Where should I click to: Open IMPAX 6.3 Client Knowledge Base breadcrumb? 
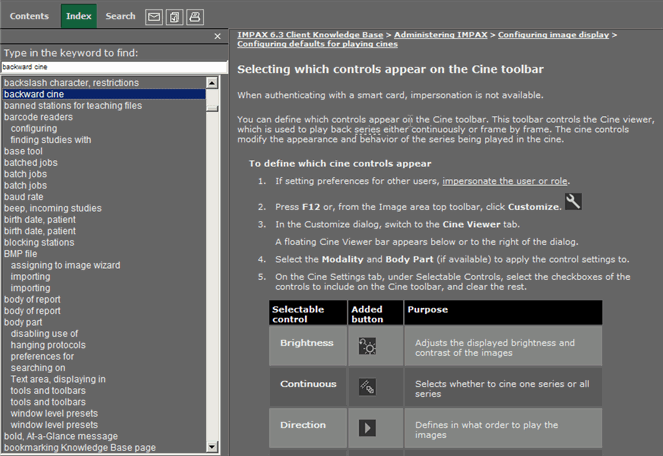(310, 35)
